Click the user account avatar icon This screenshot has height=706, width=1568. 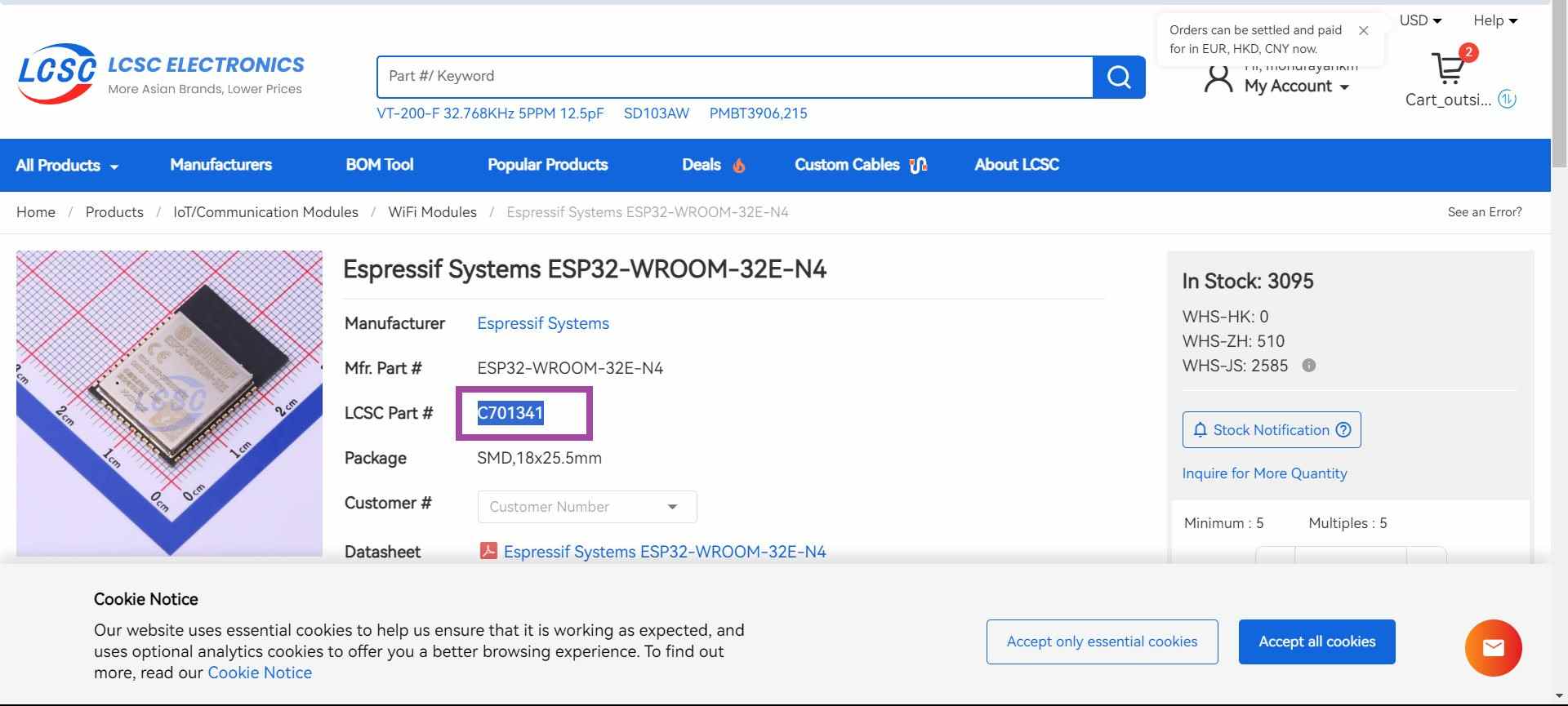[x=1218, y=79]
